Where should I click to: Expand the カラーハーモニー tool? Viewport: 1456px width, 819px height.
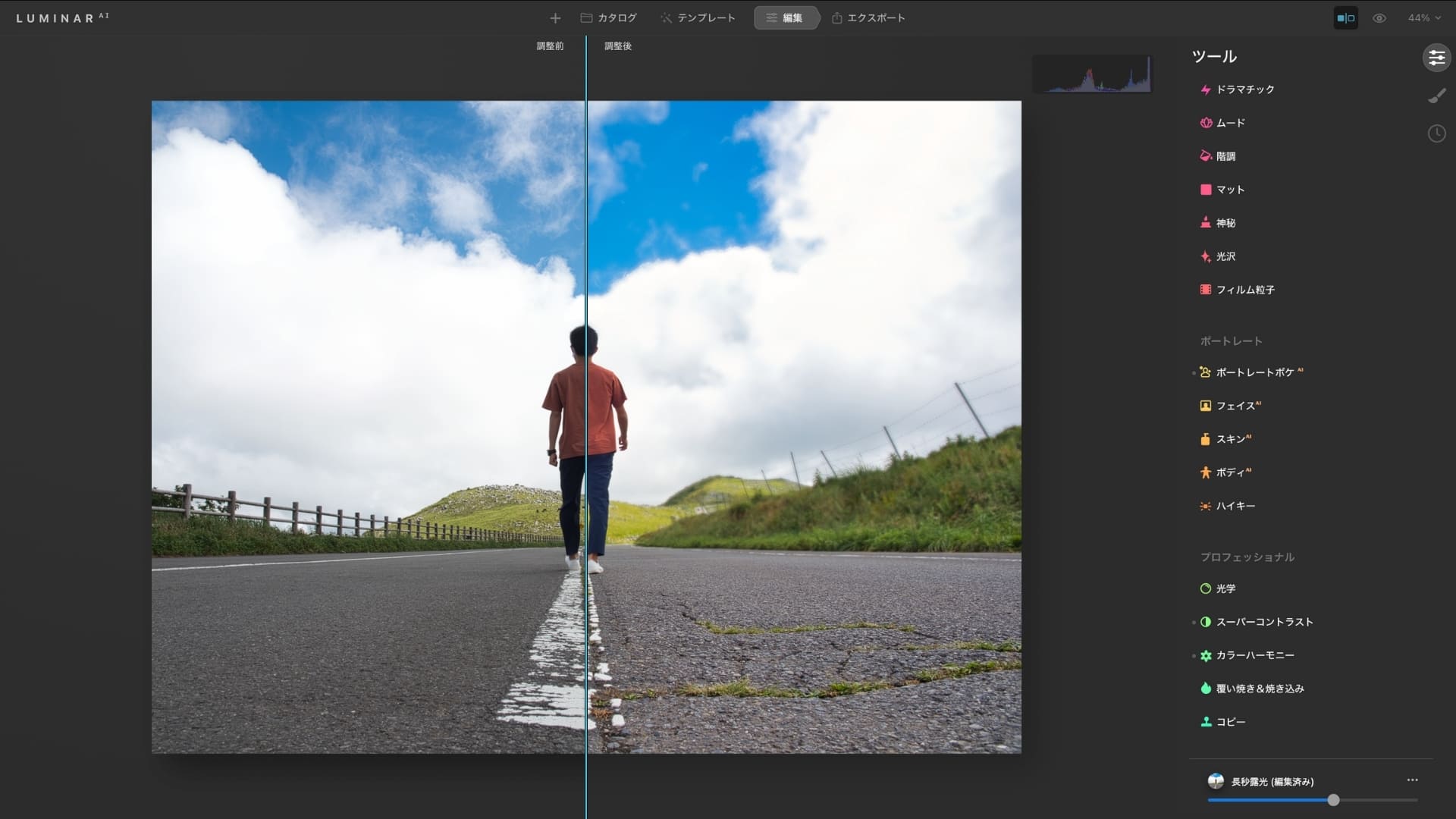(x=1254, y=655)
